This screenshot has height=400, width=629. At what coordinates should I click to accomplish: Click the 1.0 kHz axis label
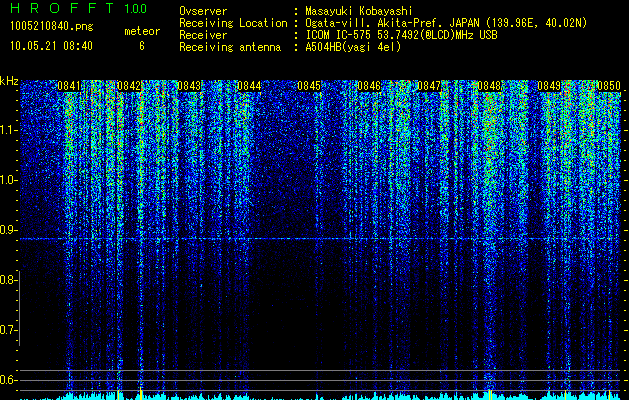coord(8,180)
